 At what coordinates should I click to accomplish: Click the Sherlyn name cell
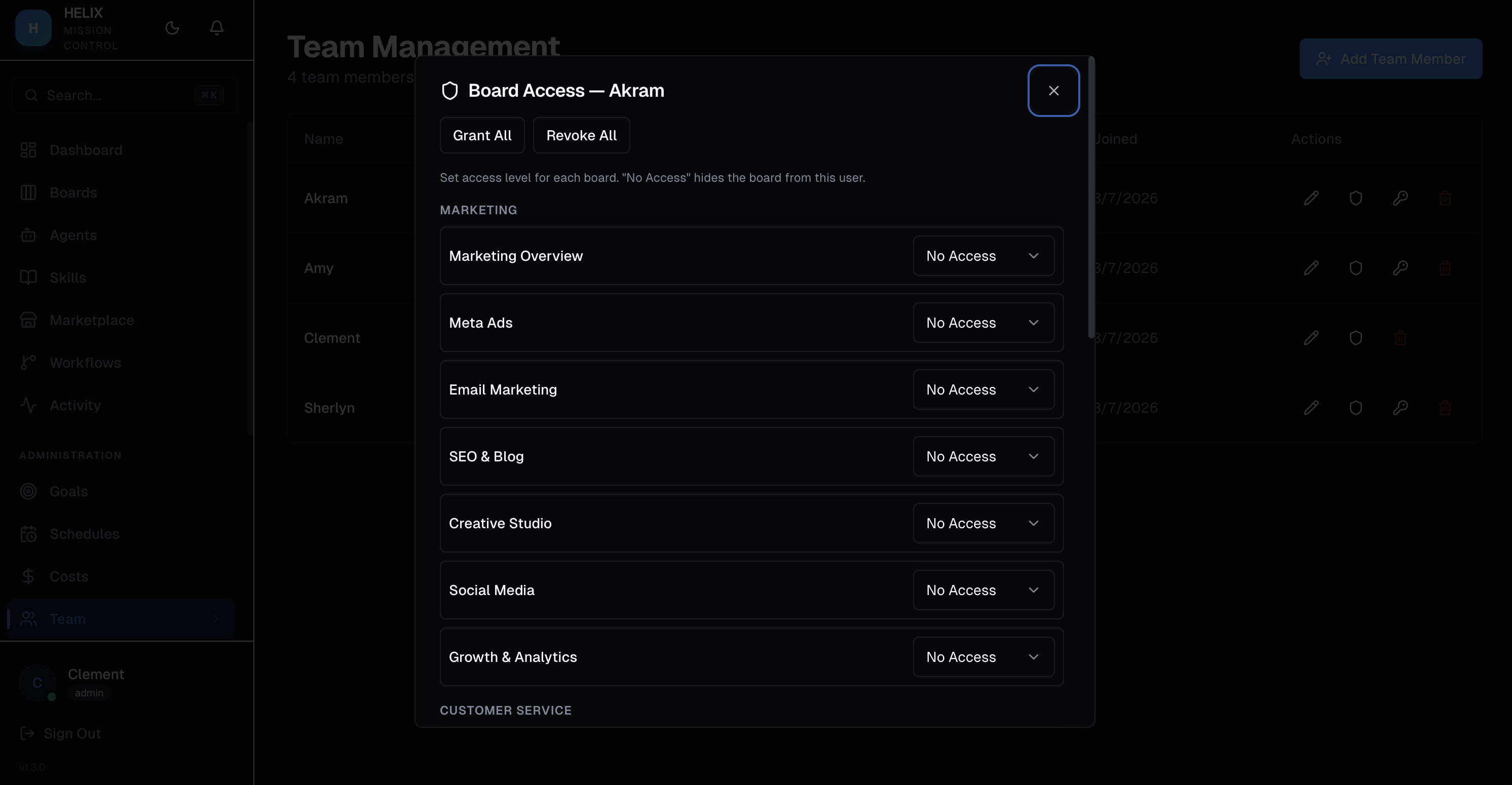[329, 408]
